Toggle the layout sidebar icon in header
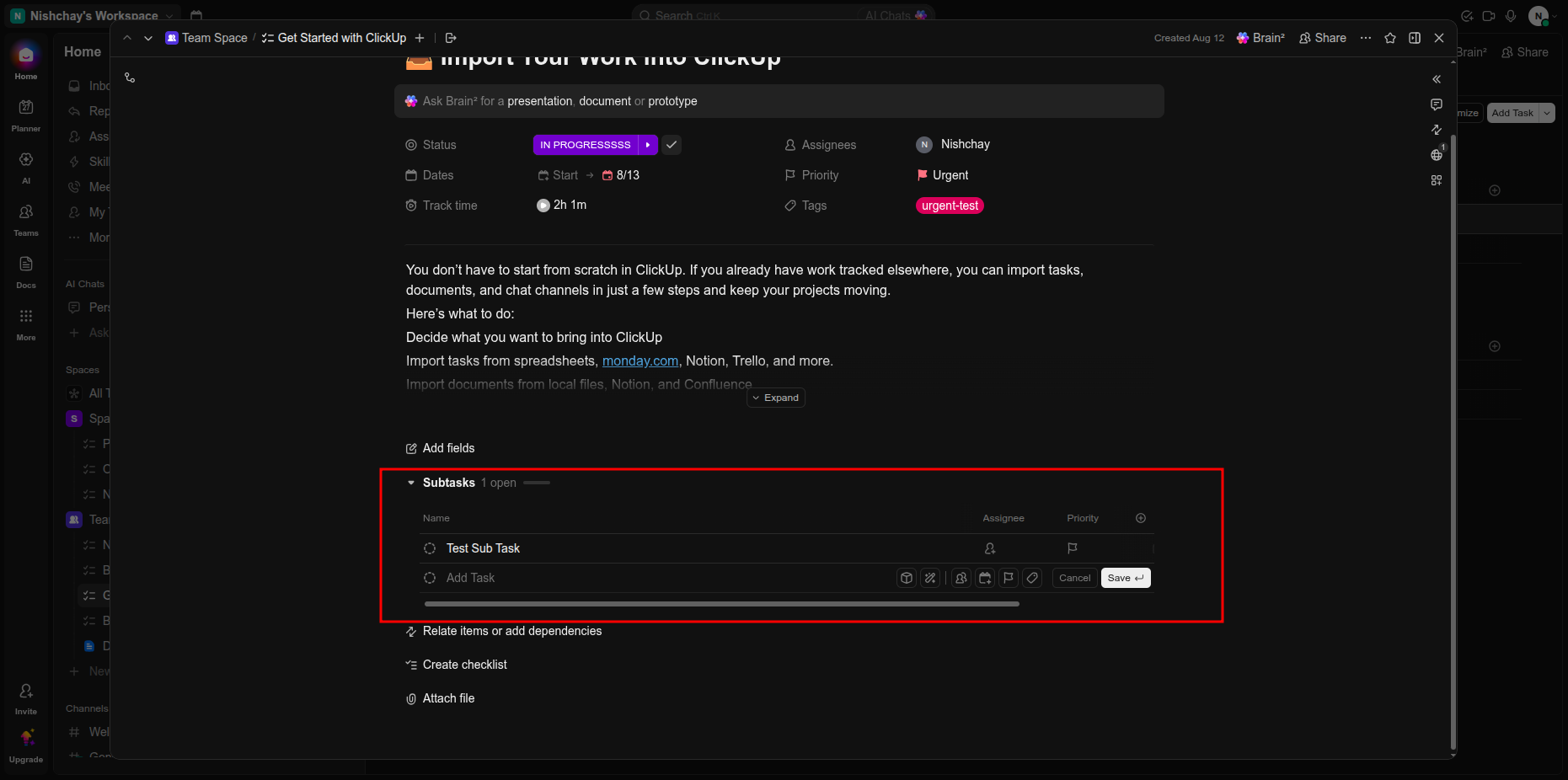The width and height of the screenshot is (1568, 780). tap(1415, 38)
